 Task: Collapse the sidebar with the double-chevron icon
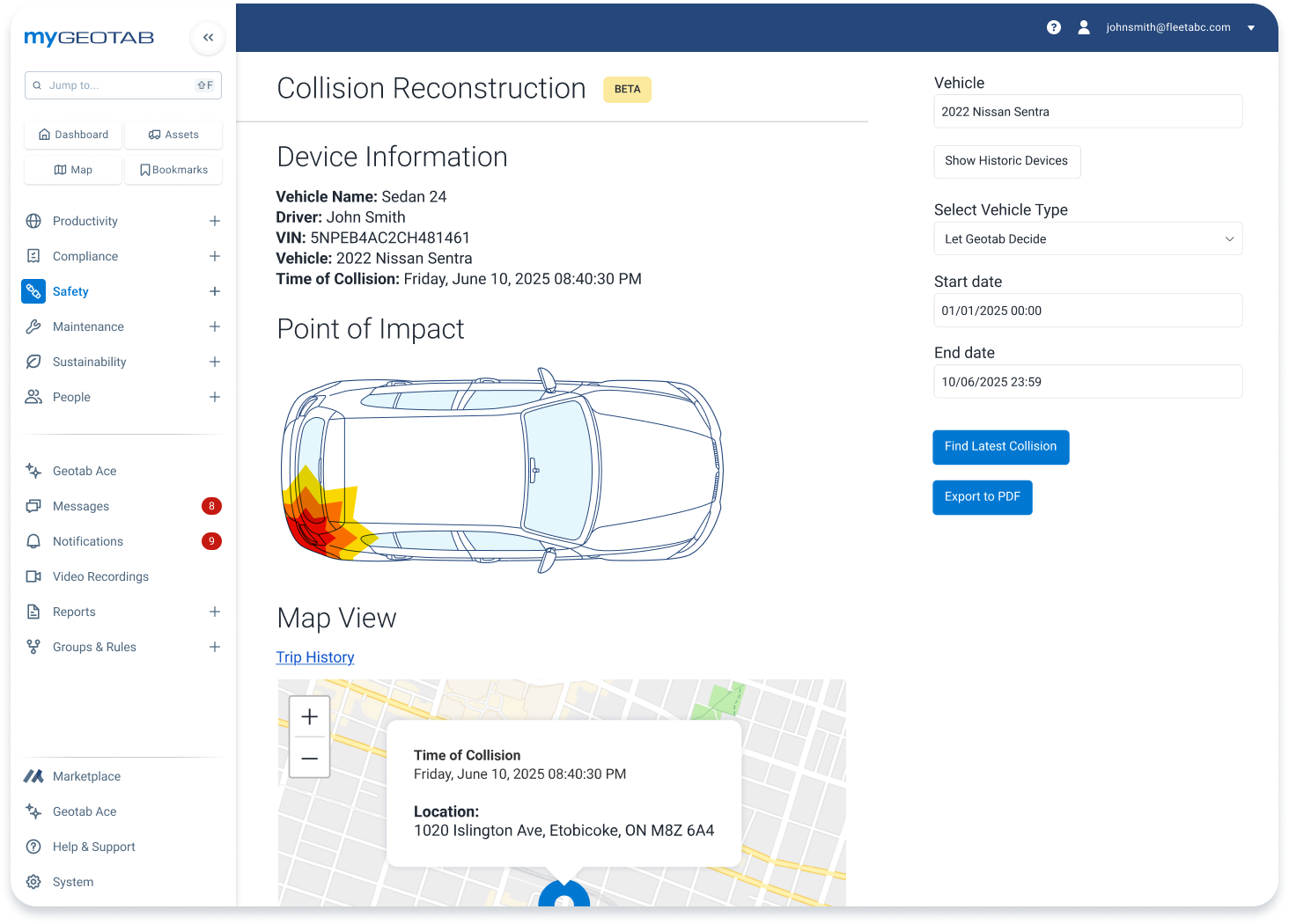coord(208,38)
